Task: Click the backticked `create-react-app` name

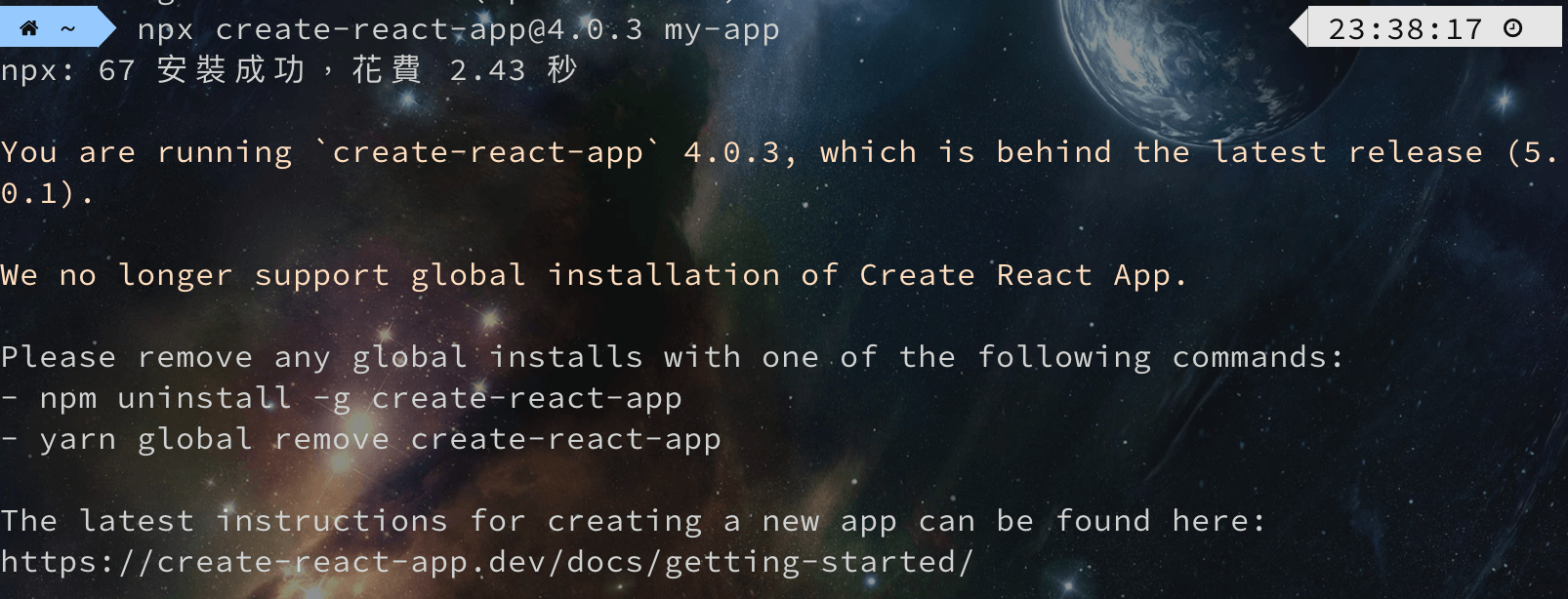Action: tap(488, 153)
